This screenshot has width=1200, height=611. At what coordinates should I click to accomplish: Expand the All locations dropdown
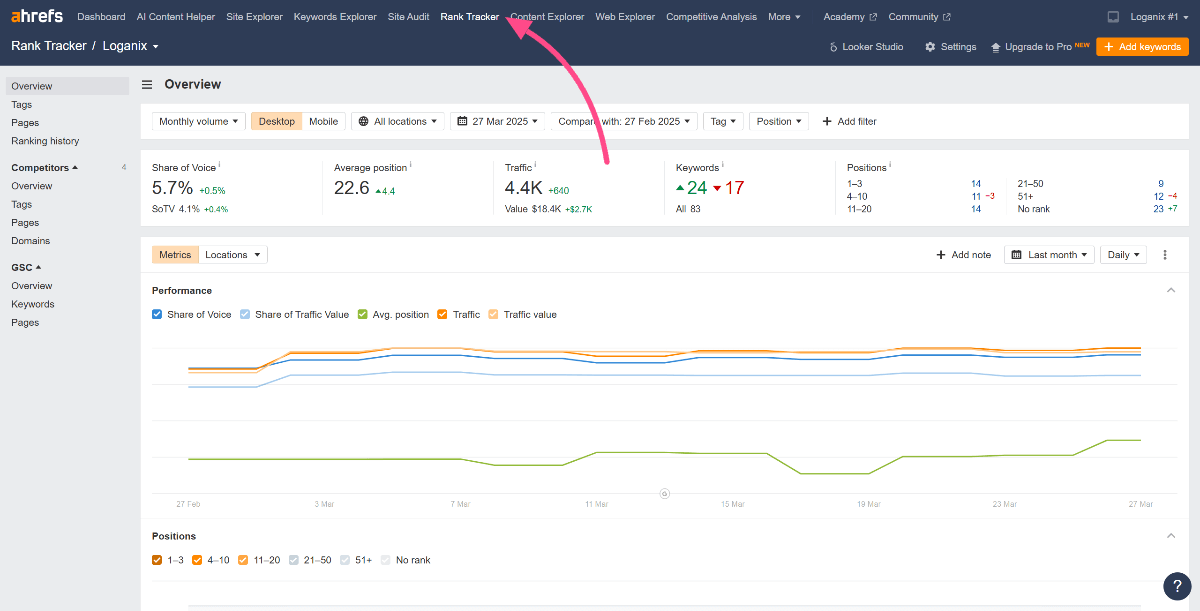tap(398, 121)
